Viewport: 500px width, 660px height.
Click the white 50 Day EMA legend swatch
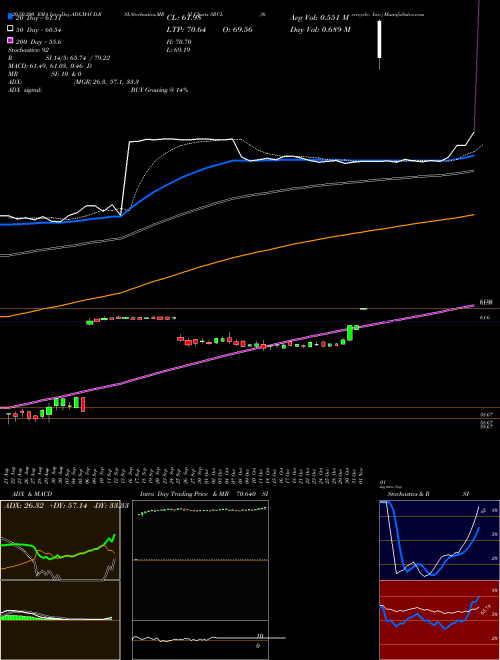(10, 29)
